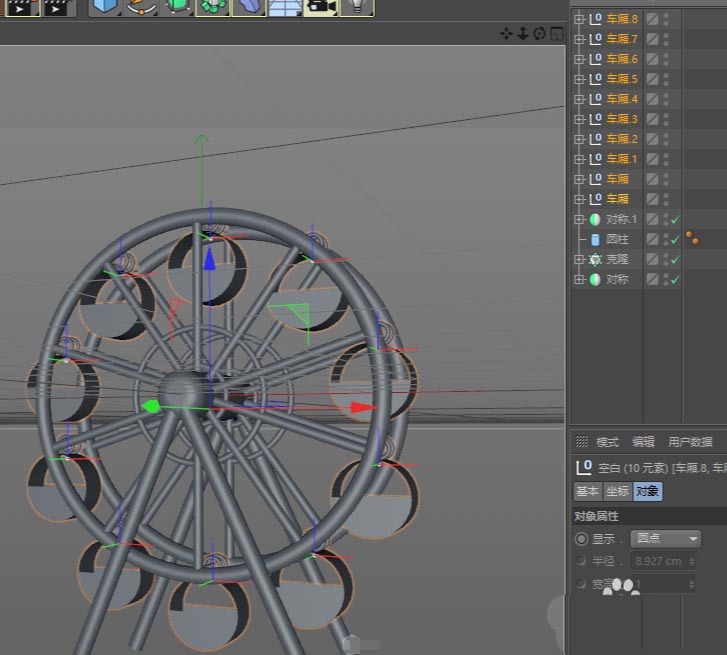Select the Camera object icon in toolbar
The width and height of the screenshot is (727, 655).
click(x=321, y=6)
